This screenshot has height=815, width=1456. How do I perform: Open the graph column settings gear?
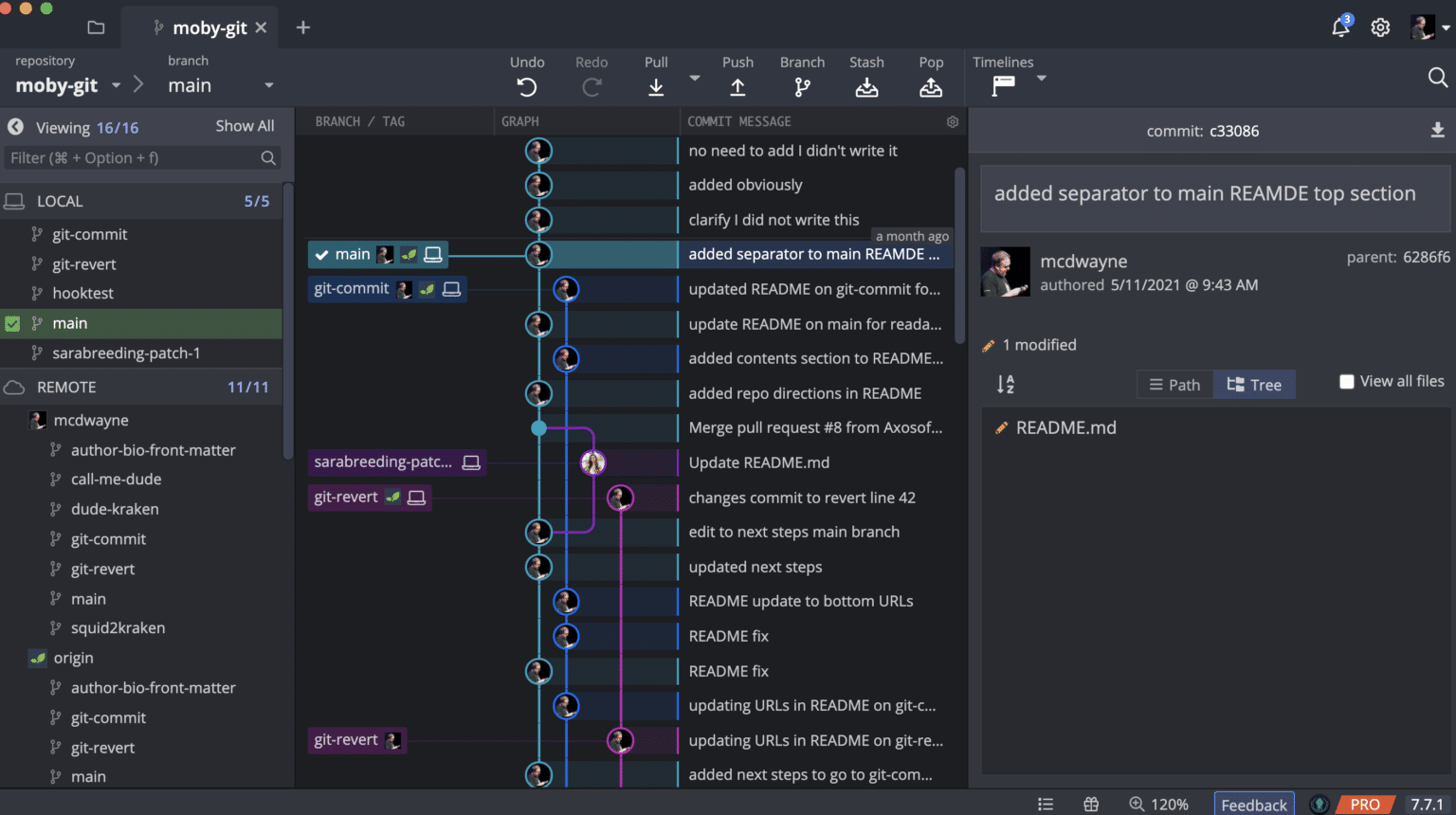click(x=952, y=121)
